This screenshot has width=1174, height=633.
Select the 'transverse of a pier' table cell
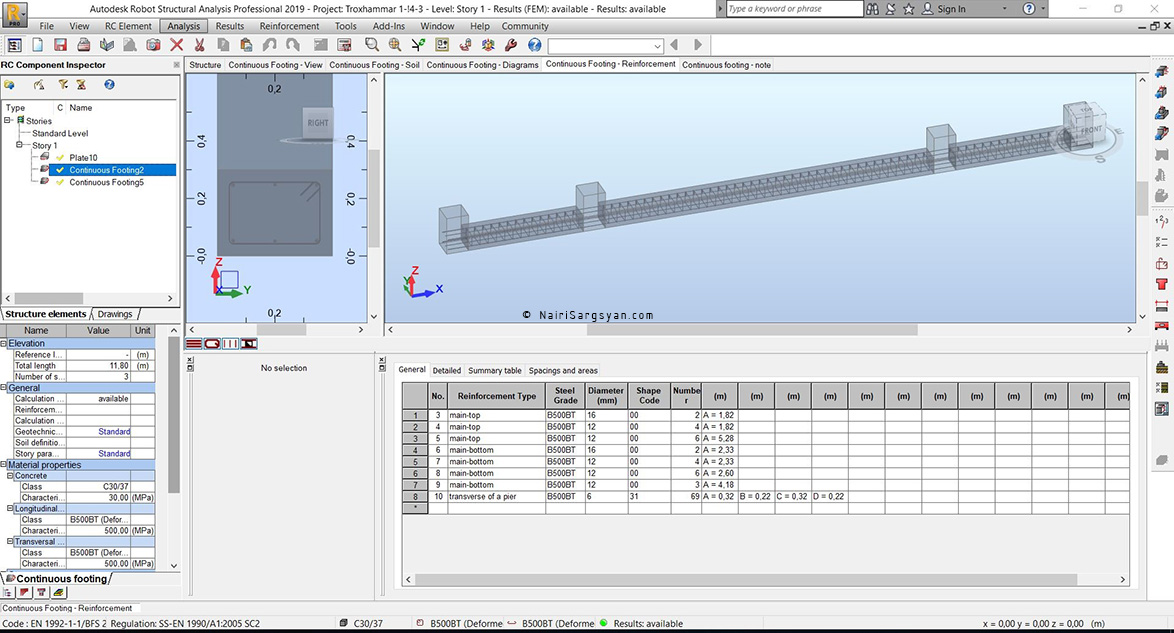click(x=496, y=497)
